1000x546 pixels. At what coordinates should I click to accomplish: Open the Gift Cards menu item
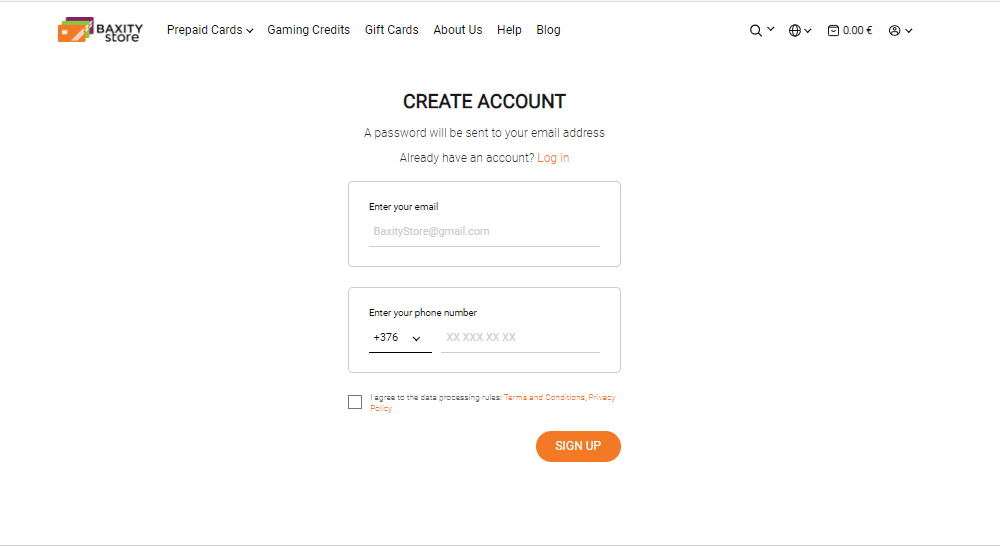pyautogui.click(x=392, y=30)
